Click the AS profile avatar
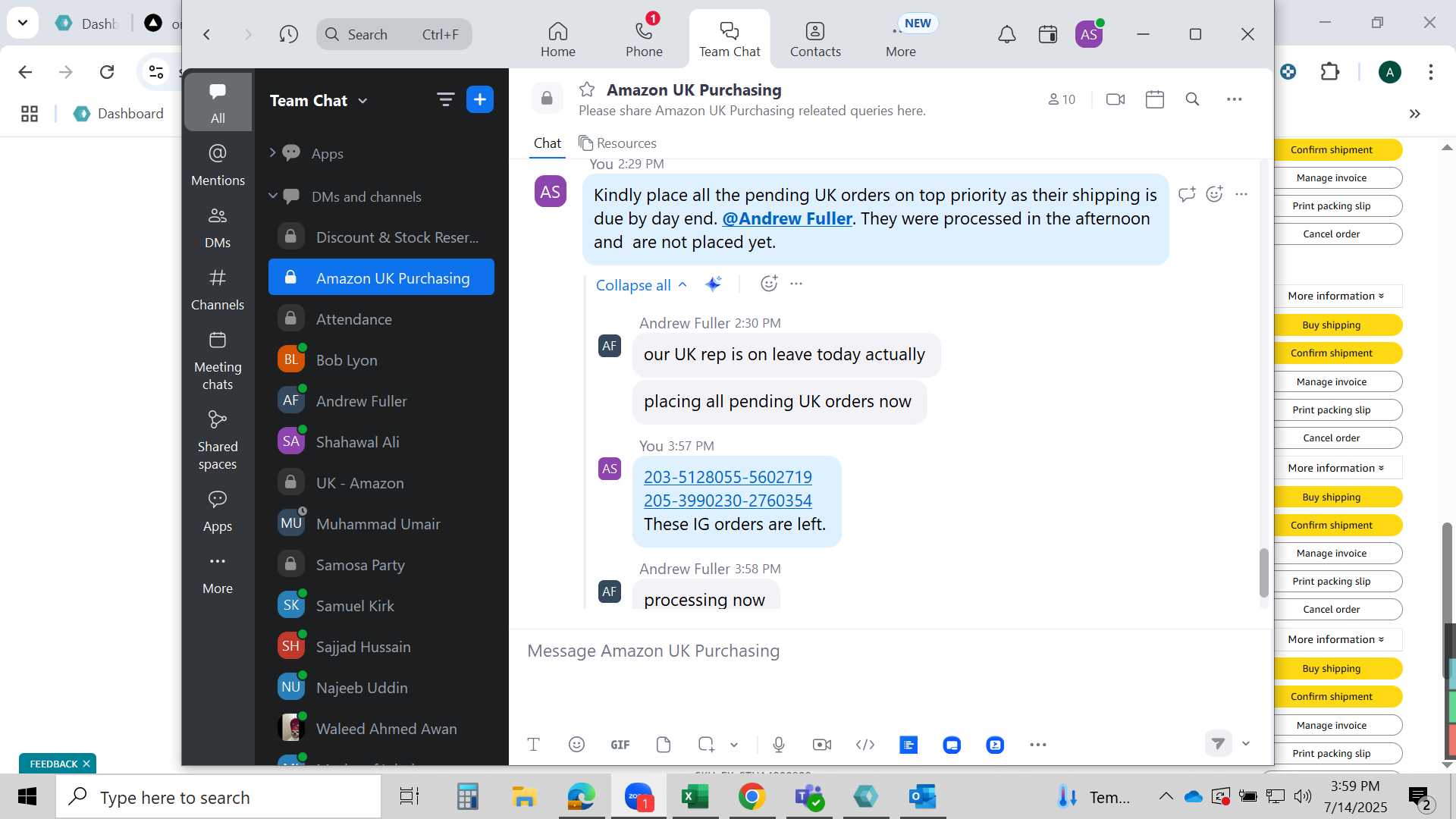Screen dimensions: 1456x819 pyautogui.click(x=1089, y=34)
